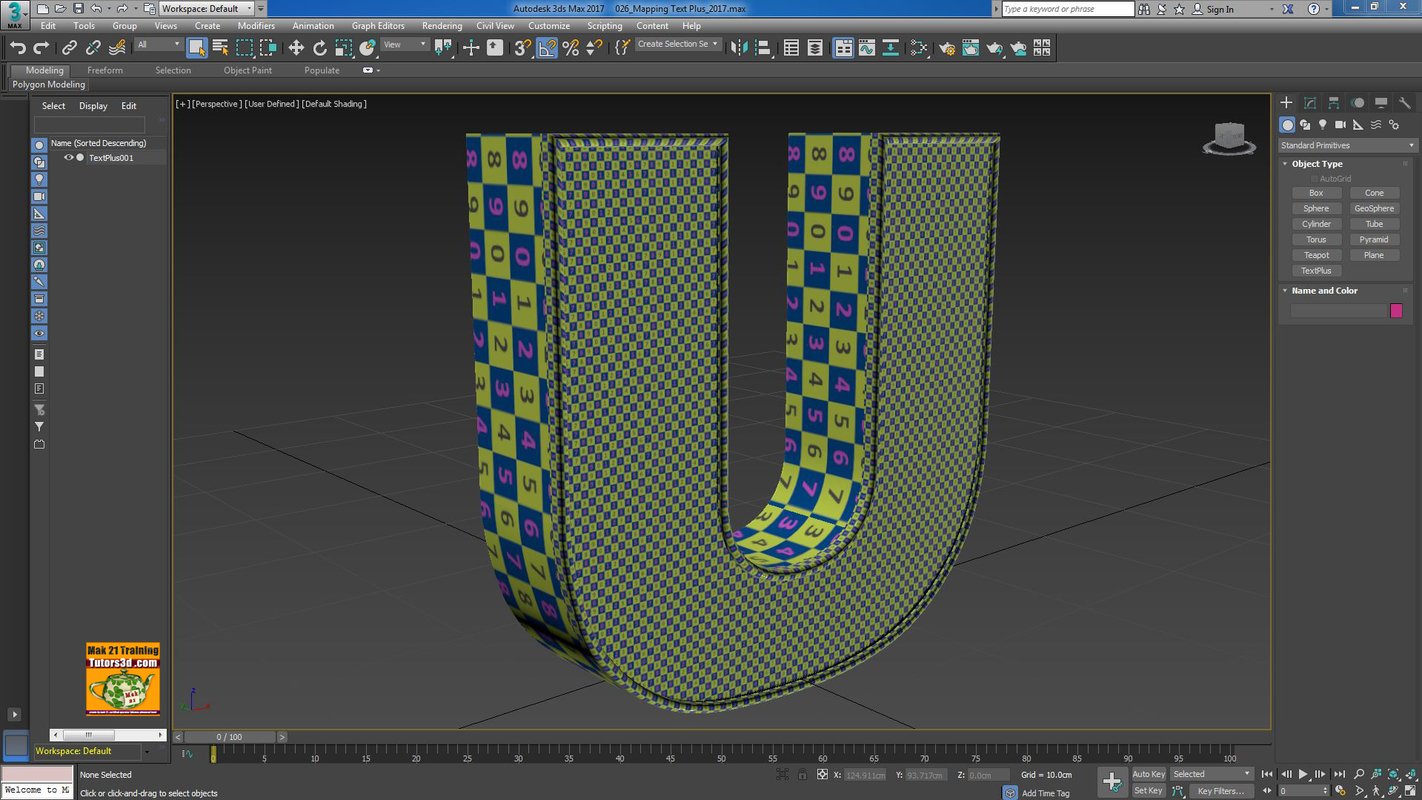Toggle the Auto Key button
The width and height of the screenshot is (1422, 800).
point(1148,774)
